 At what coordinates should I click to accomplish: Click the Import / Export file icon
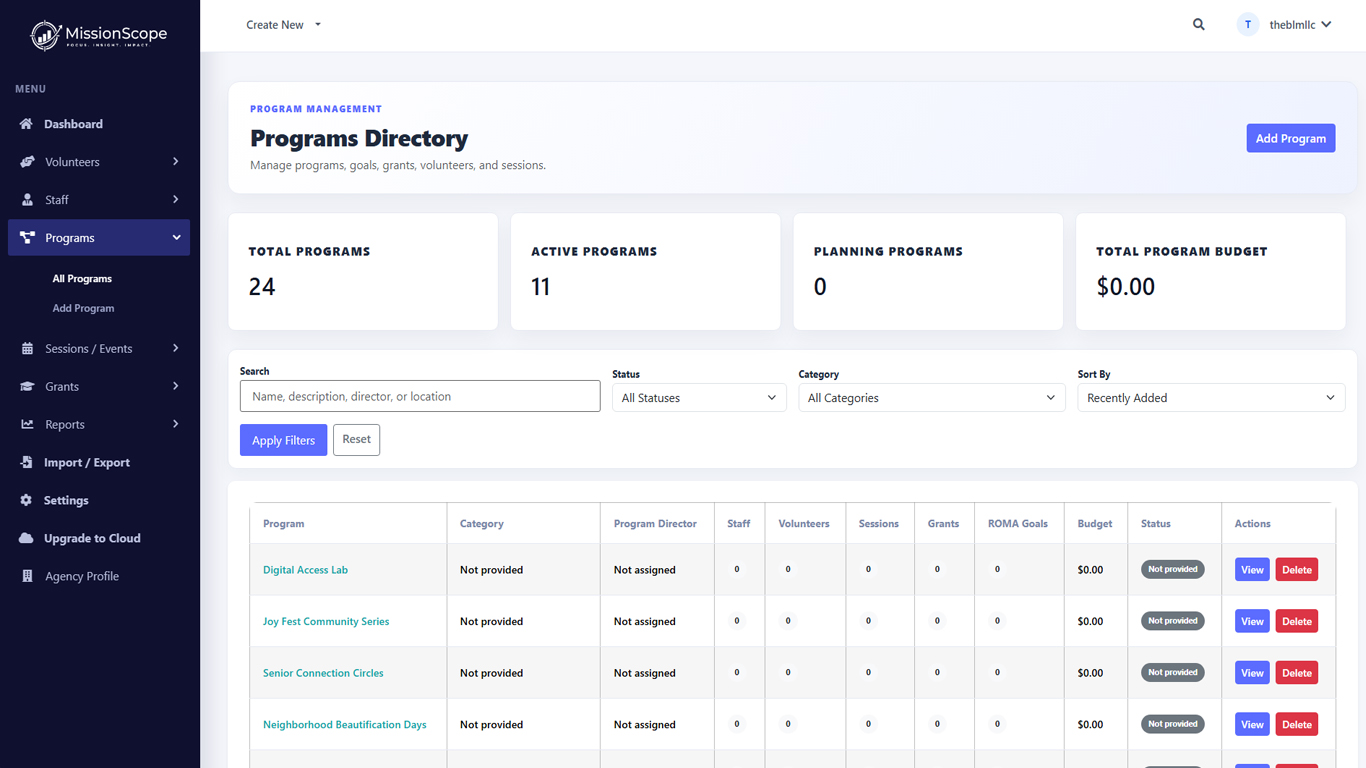pos(26,463)
